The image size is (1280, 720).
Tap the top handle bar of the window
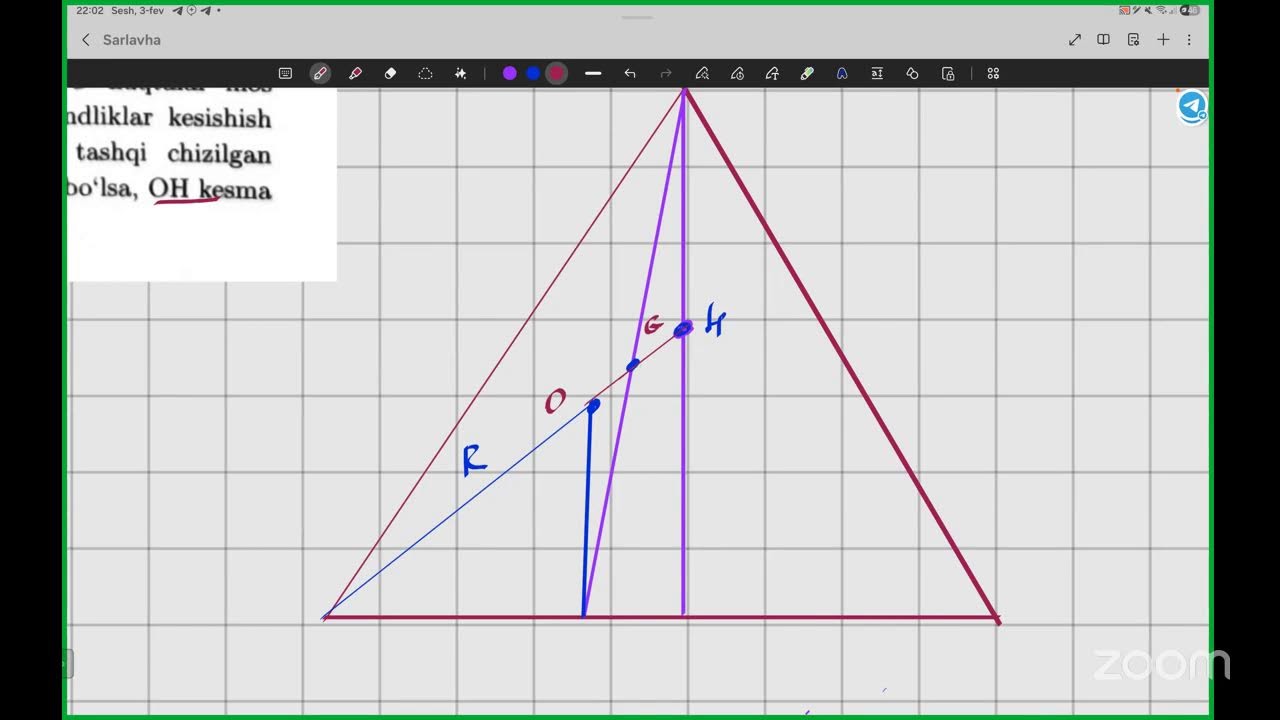coord(638,18)
